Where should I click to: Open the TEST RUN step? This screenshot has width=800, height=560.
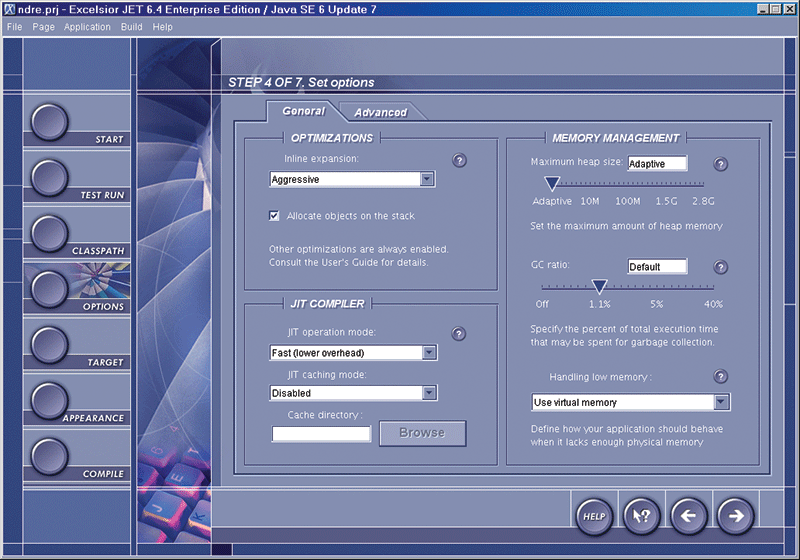(x=50, y=178)
